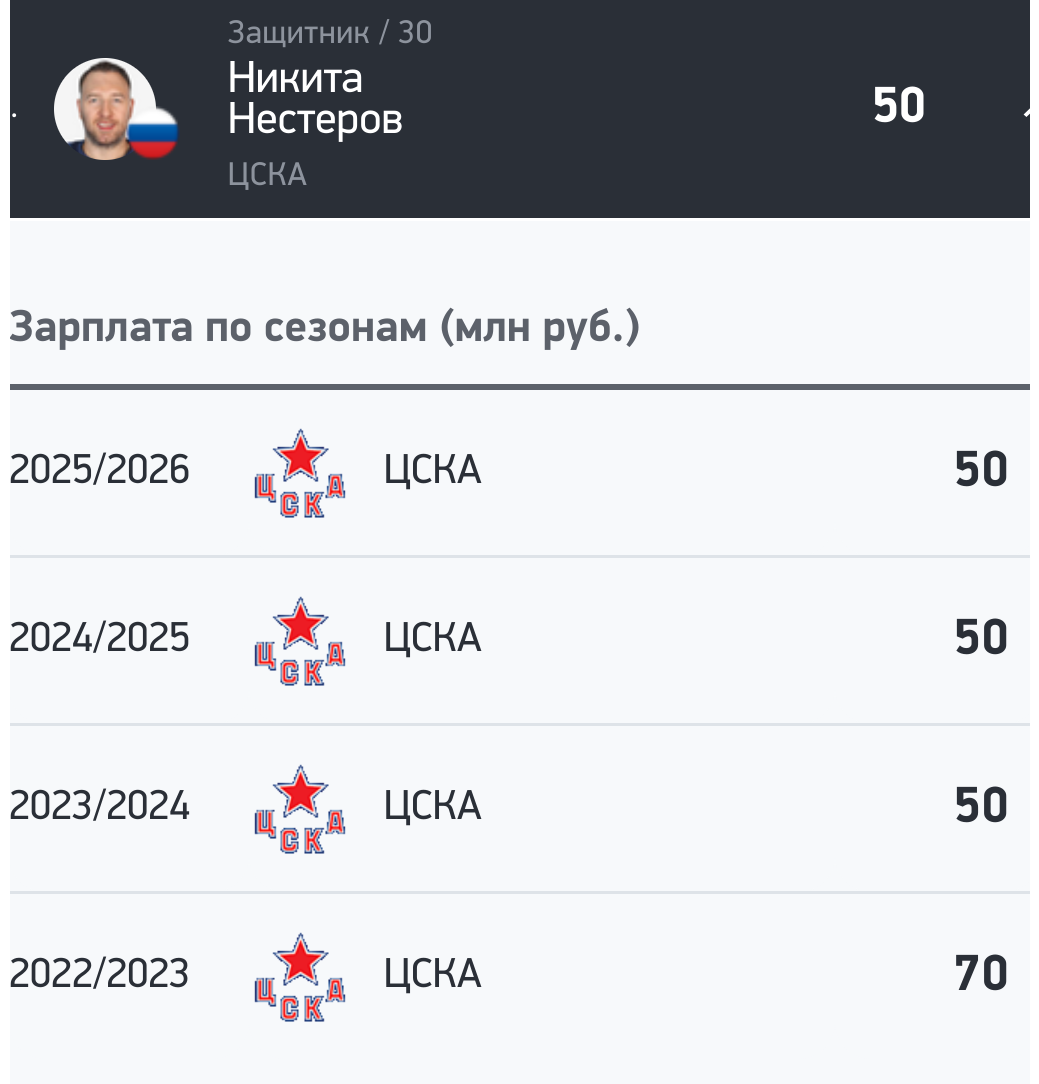Click the gray ЦСКА team label under the name
The image size is (1039, 1084).
(x=267, y=175)
